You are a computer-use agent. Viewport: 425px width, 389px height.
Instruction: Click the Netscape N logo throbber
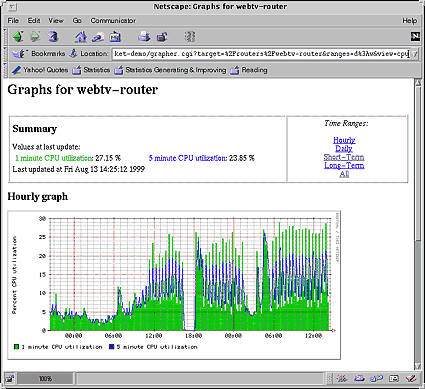(x=415, y=36)
